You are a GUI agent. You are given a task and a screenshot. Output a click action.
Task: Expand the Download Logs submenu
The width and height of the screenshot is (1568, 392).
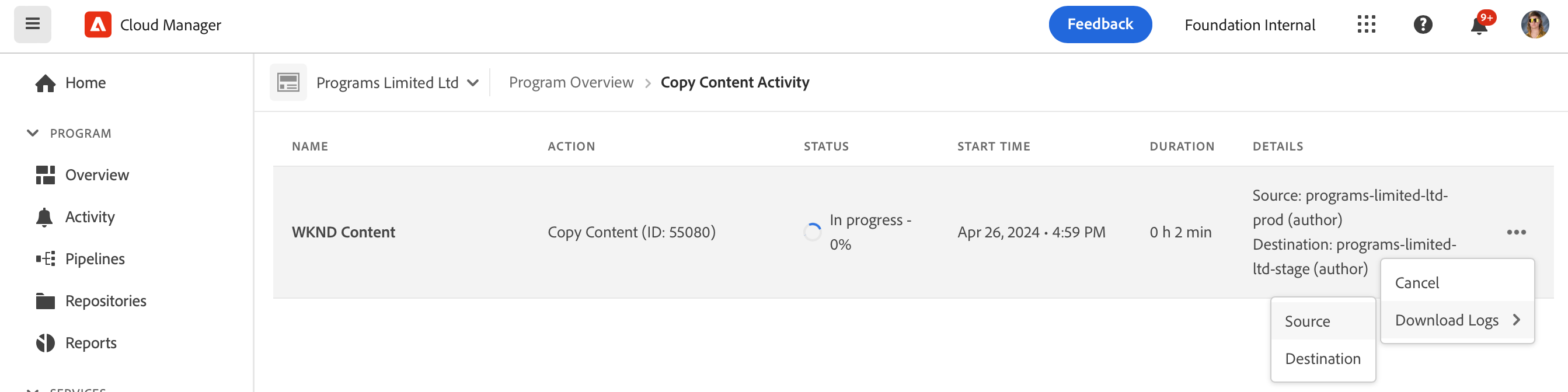click(x=1457, y=320)
